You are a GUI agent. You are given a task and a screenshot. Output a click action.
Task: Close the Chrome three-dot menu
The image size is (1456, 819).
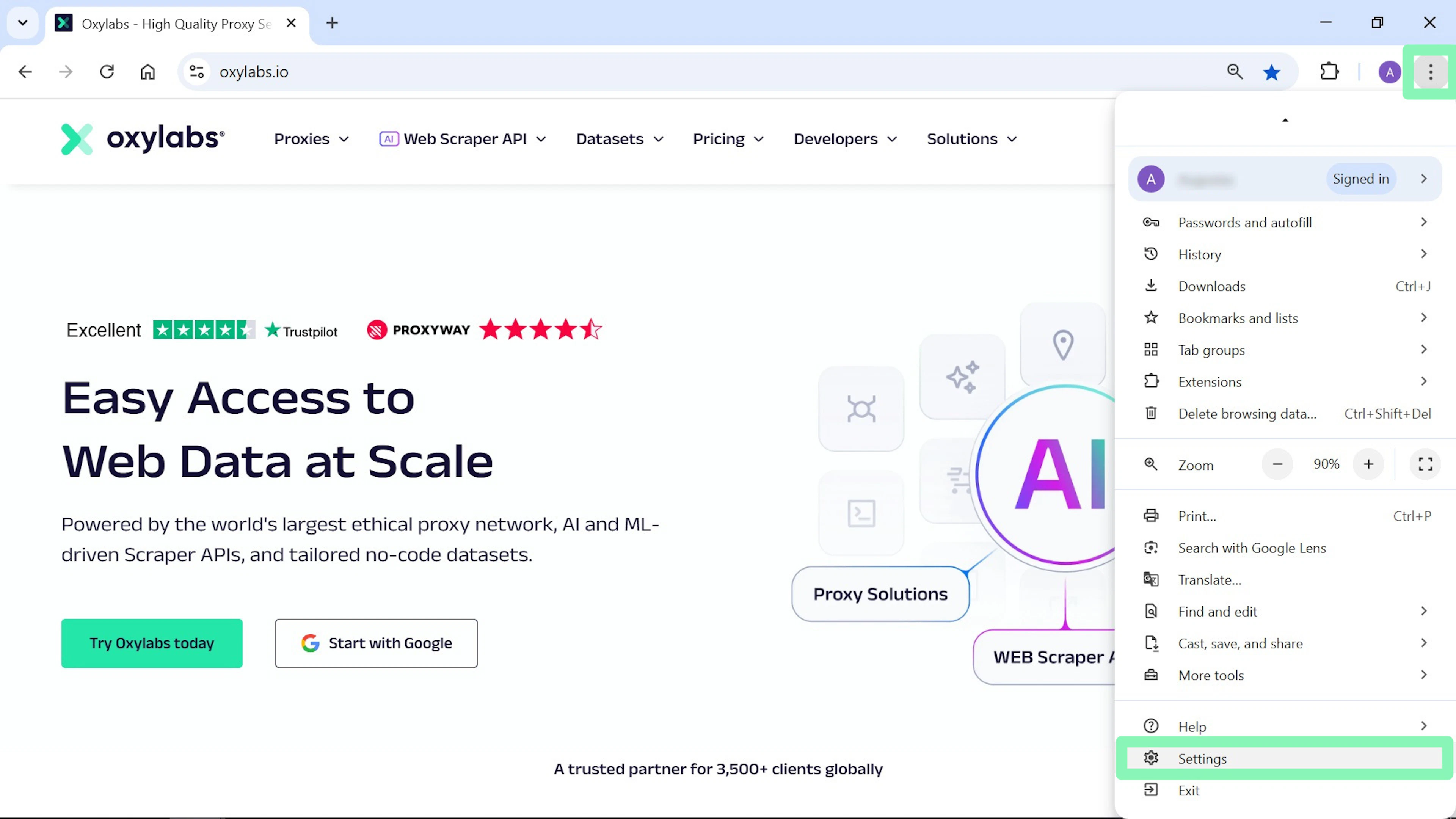[1431, 72]
